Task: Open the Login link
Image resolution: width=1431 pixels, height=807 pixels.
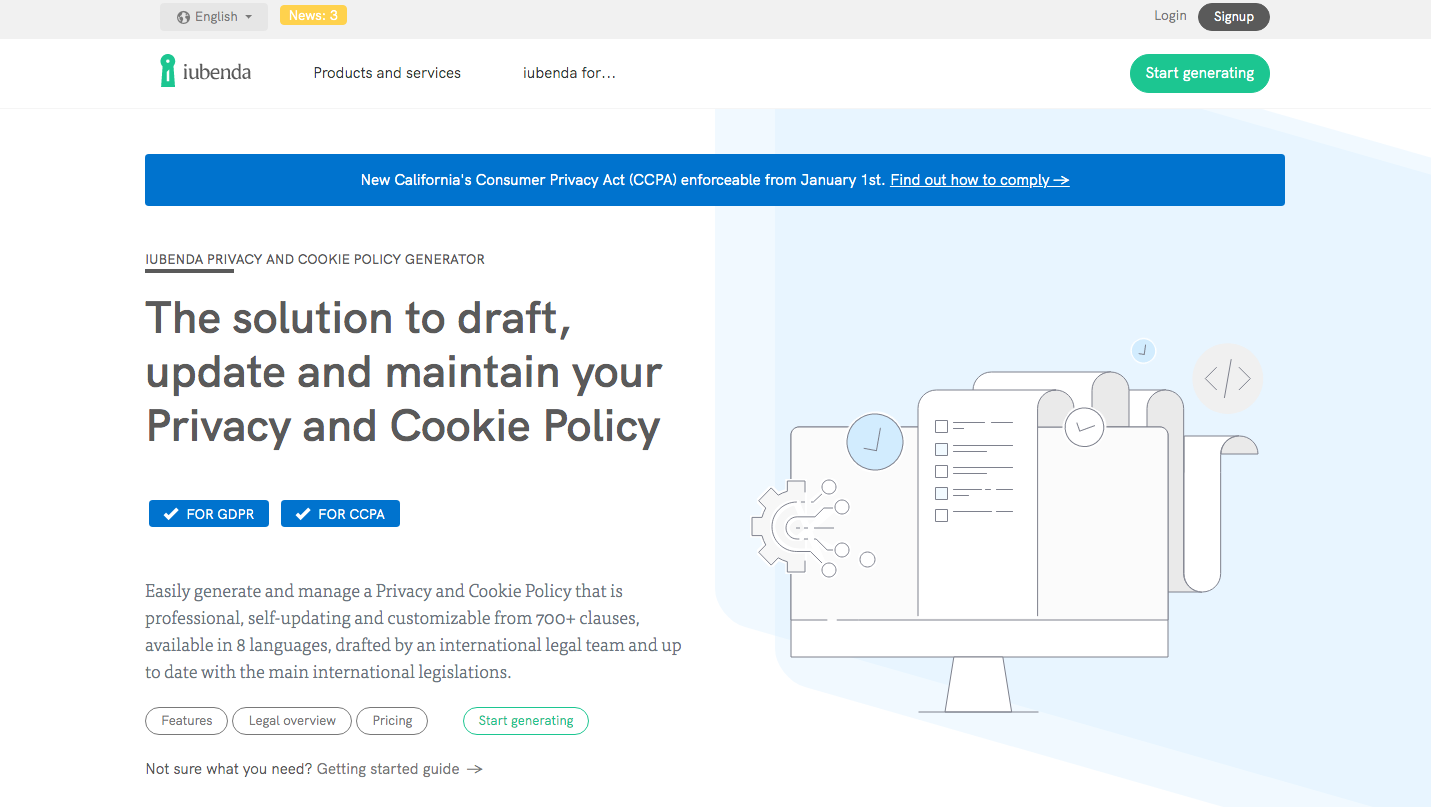Action: point(1170,16)
